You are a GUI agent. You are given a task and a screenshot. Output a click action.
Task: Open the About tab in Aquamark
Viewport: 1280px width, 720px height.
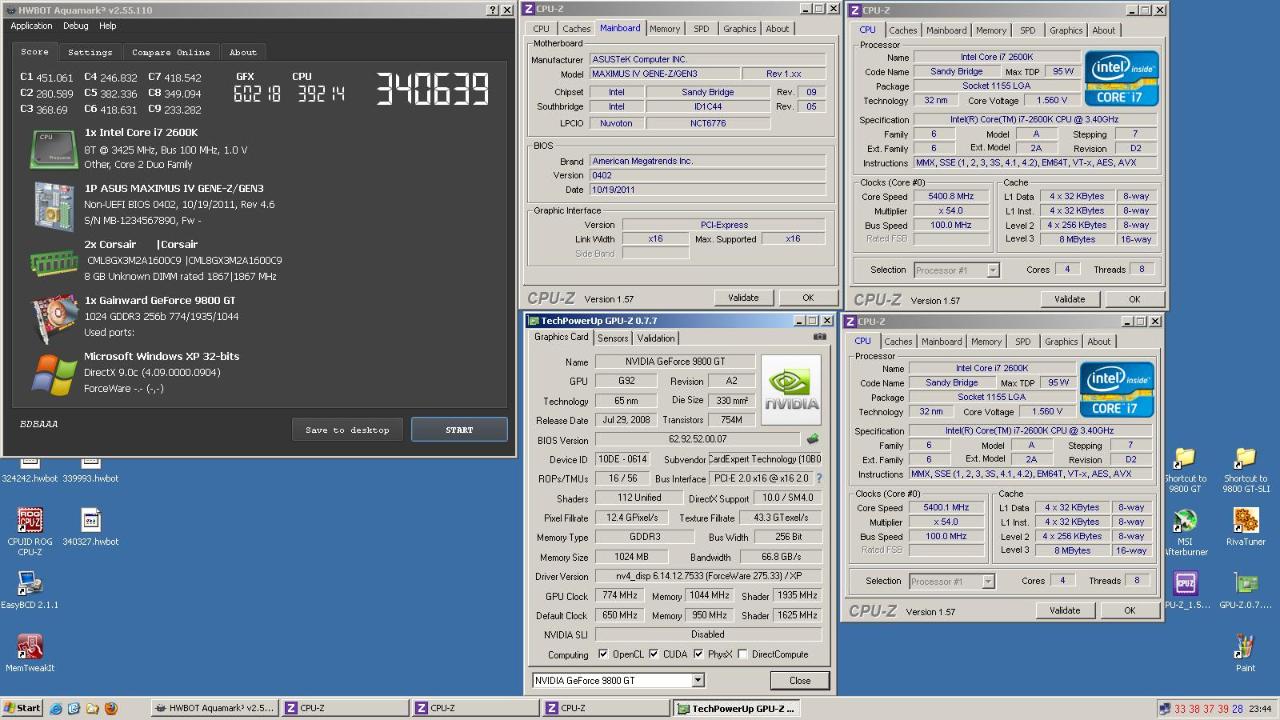pyautogui.click(x=243, y=52)
